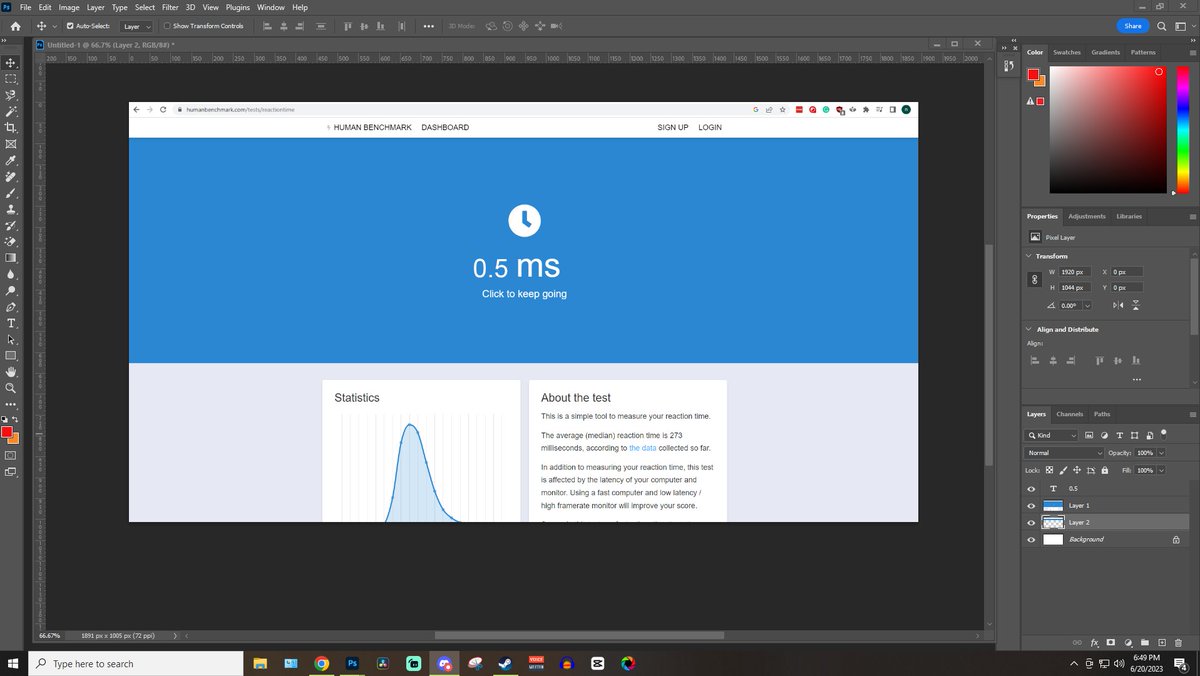Click the Home icon in options bar
This screenshot has height=676, width=1200.
(14, 26)
